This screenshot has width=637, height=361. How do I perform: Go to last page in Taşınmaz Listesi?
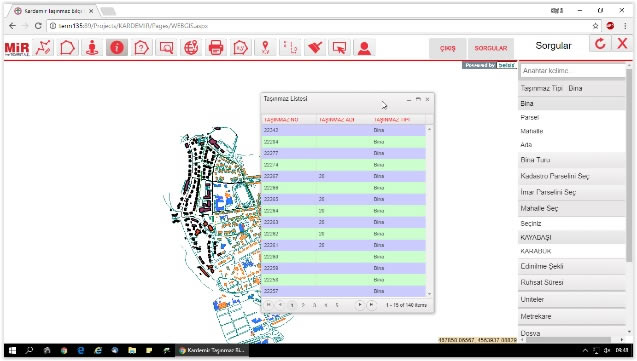point(371,305)
